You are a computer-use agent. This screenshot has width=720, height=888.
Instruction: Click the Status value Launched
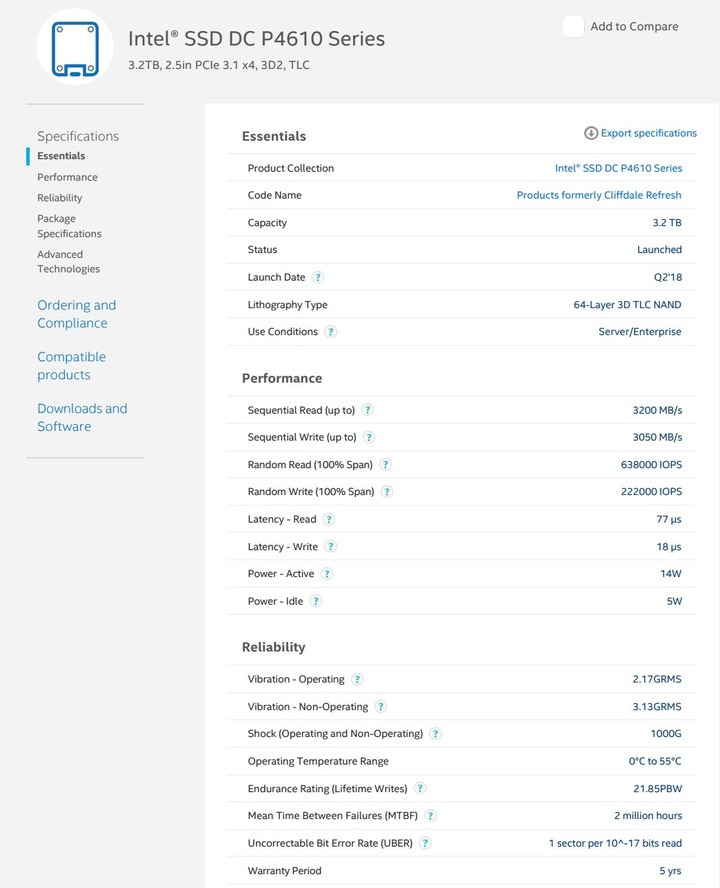pyautogui.click(x=659, y=250)
